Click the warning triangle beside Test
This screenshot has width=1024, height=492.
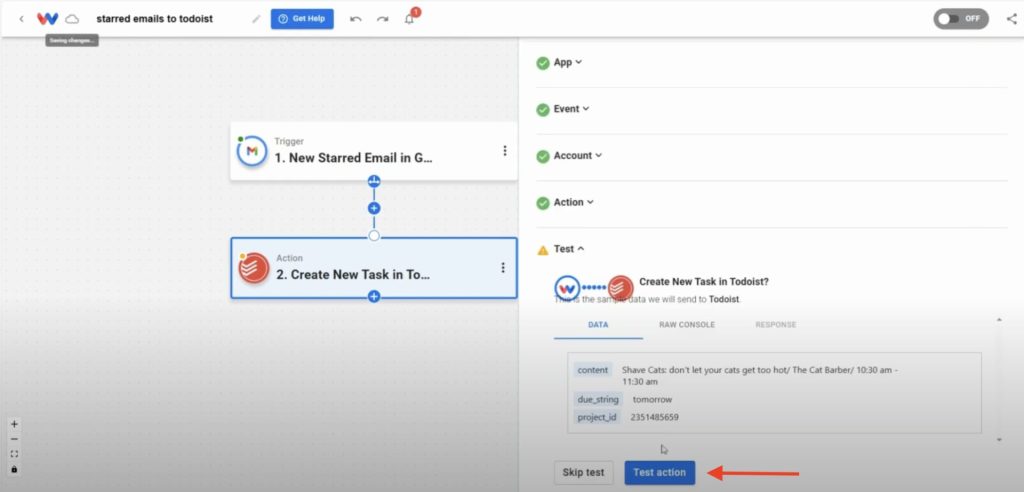(543, 250)
